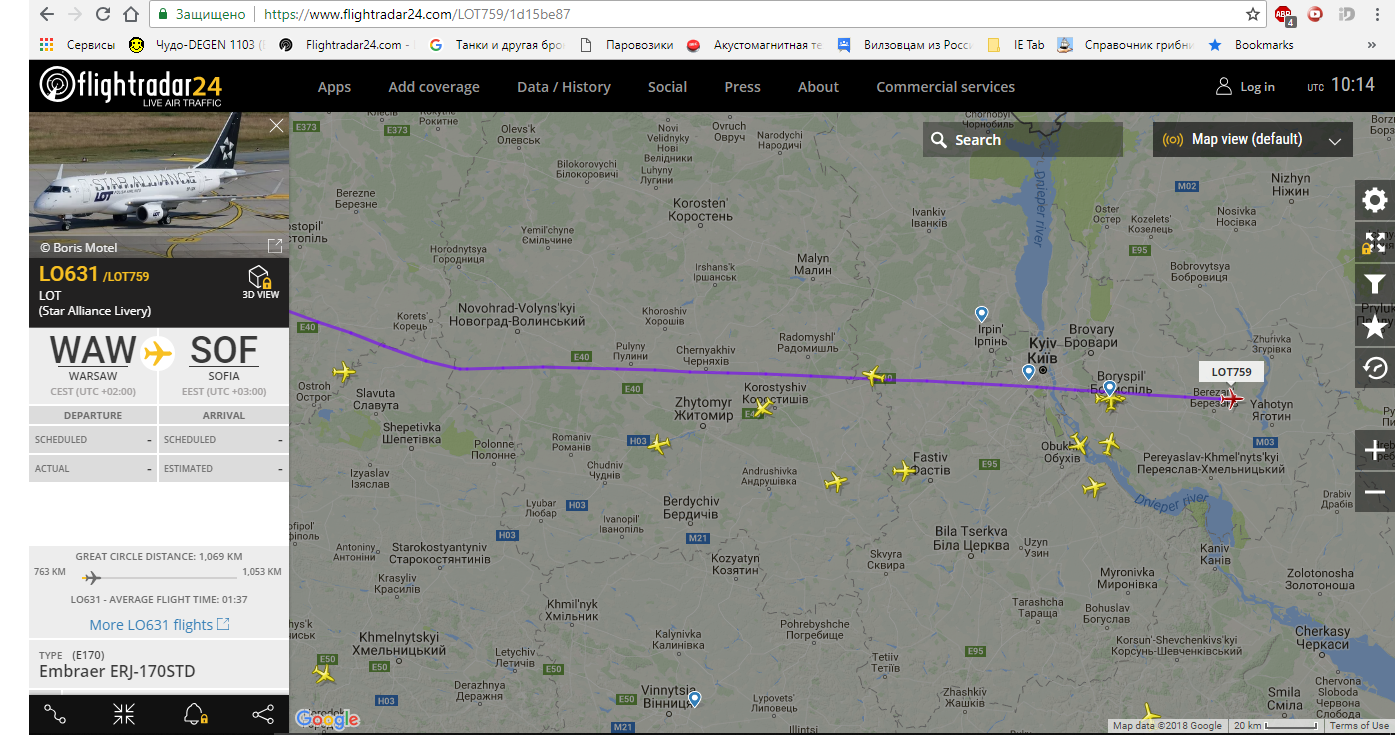Center map on aircraft icon

(124, 714)
